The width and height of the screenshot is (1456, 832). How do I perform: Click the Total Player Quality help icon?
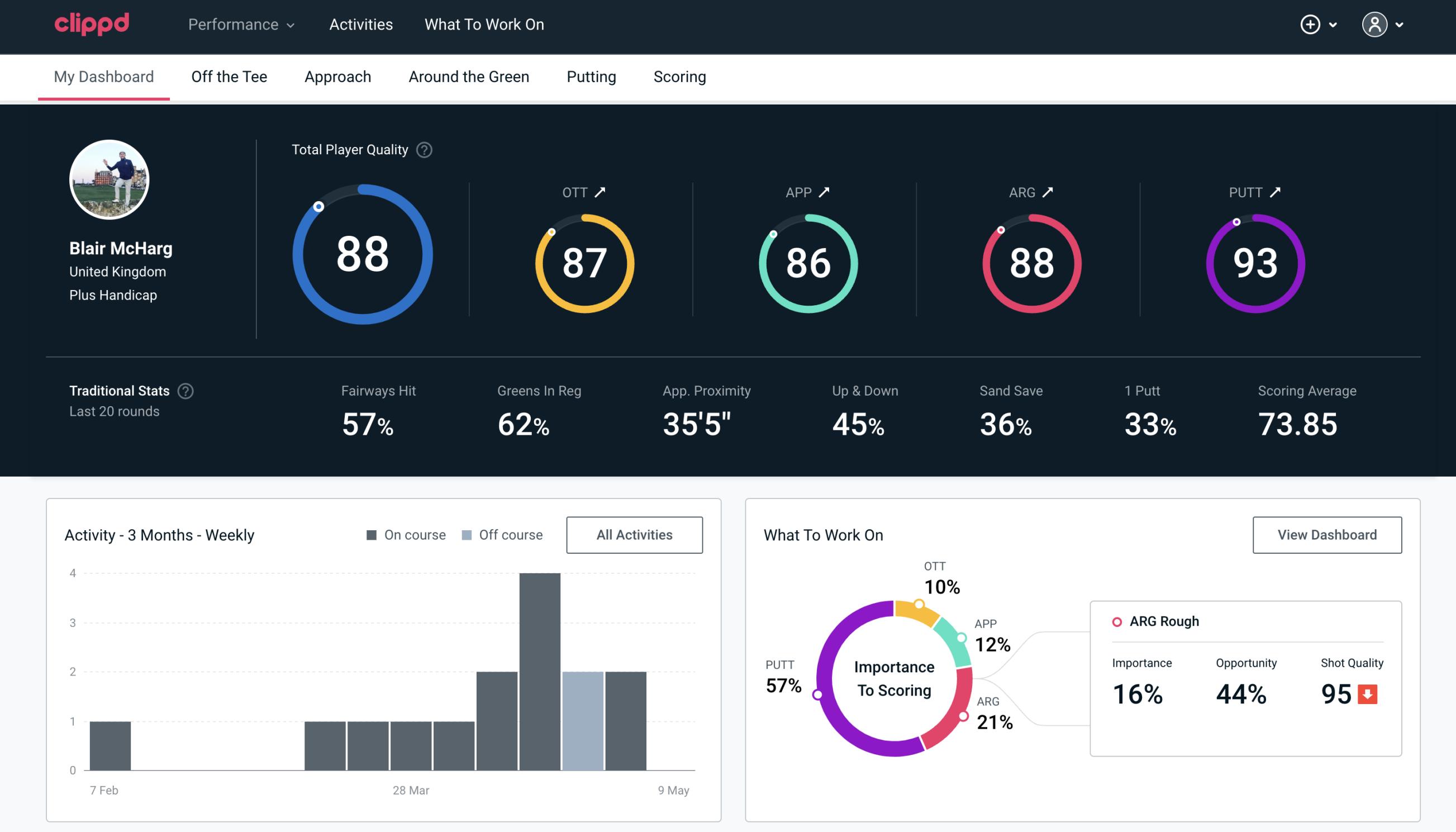[x=424, y=150]
